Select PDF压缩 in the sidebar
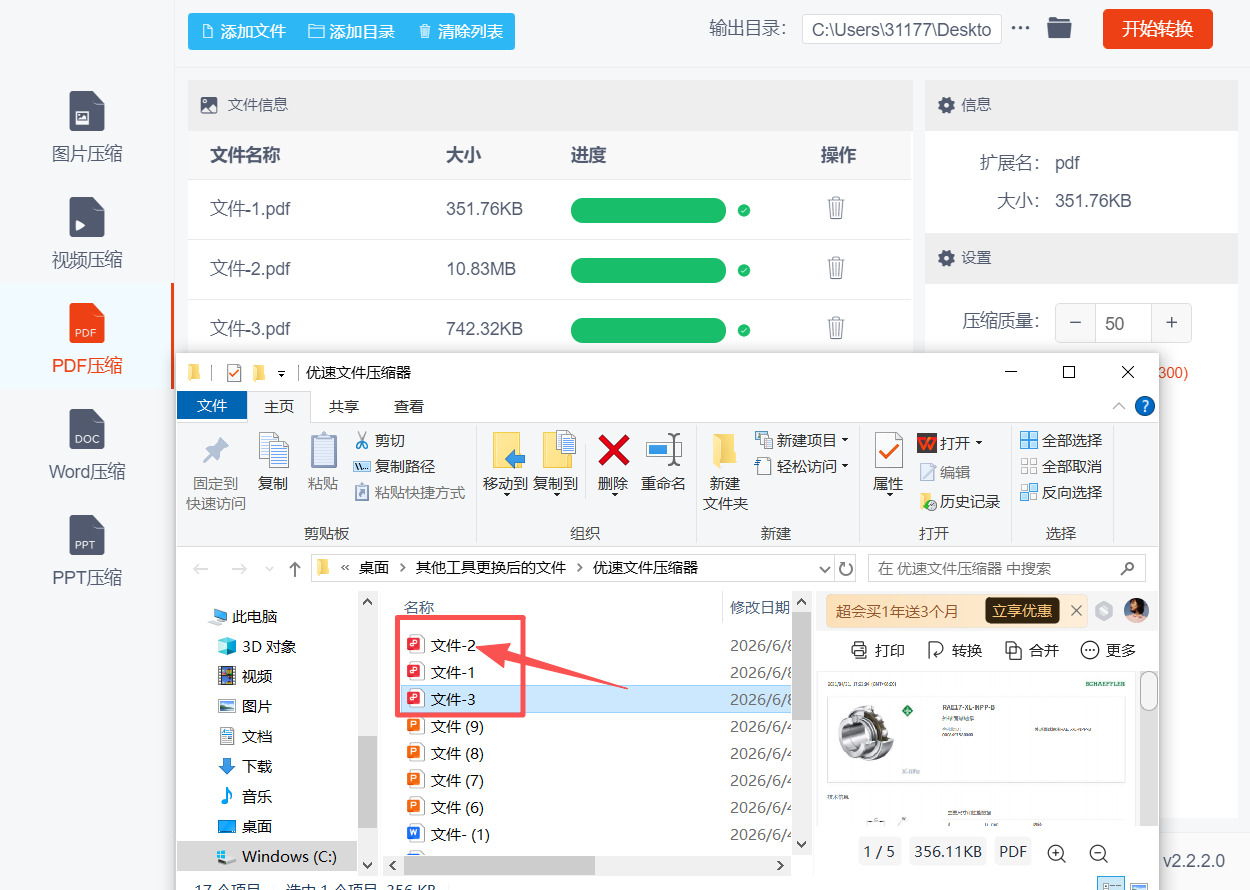Viewport: 1250px width, 890px height. tap(87, 339)
